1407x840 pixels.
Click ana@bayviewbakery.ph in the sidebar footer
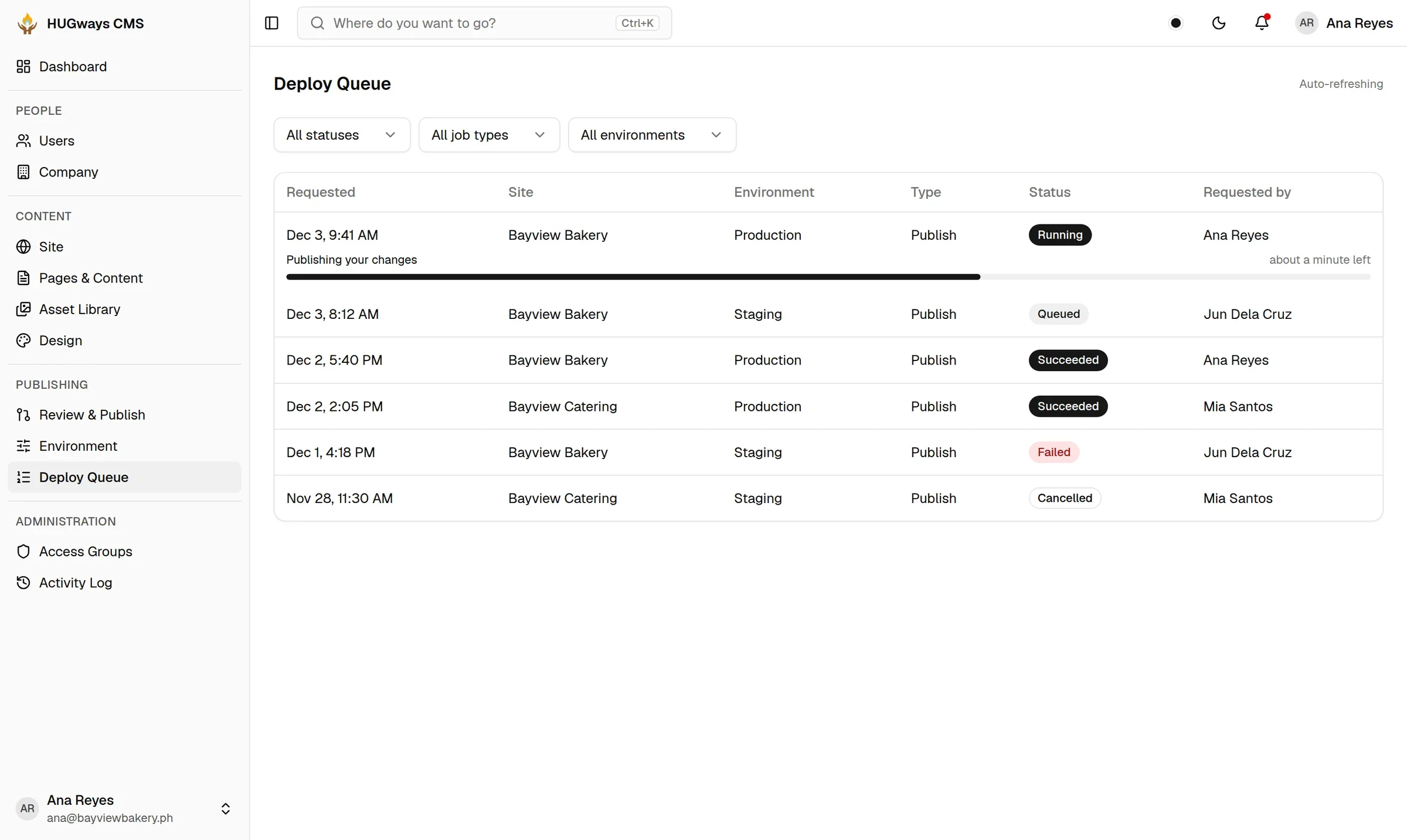coord(110,818)
